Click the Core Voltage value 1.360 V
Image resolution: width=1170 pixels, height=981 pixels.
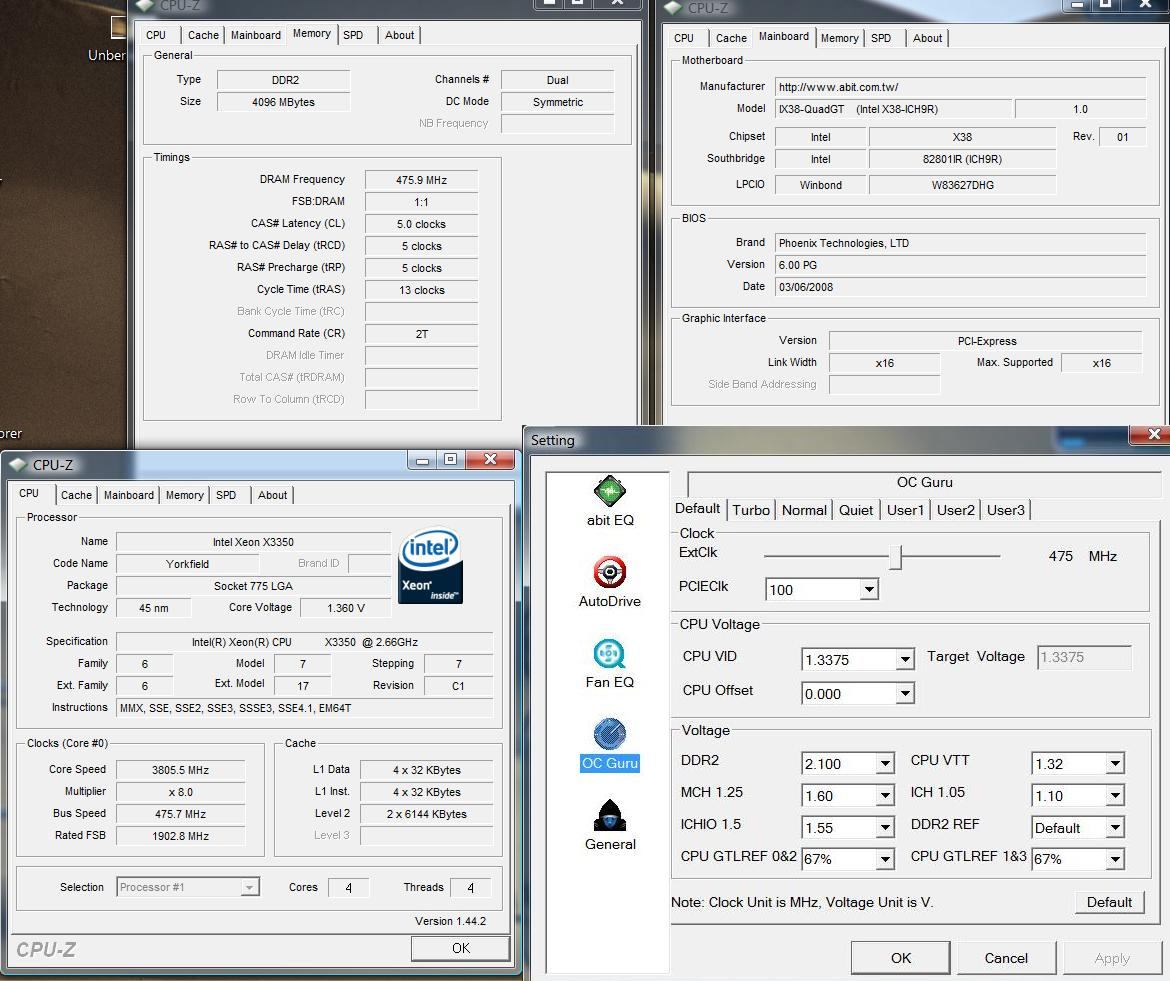tap(345, 608)
